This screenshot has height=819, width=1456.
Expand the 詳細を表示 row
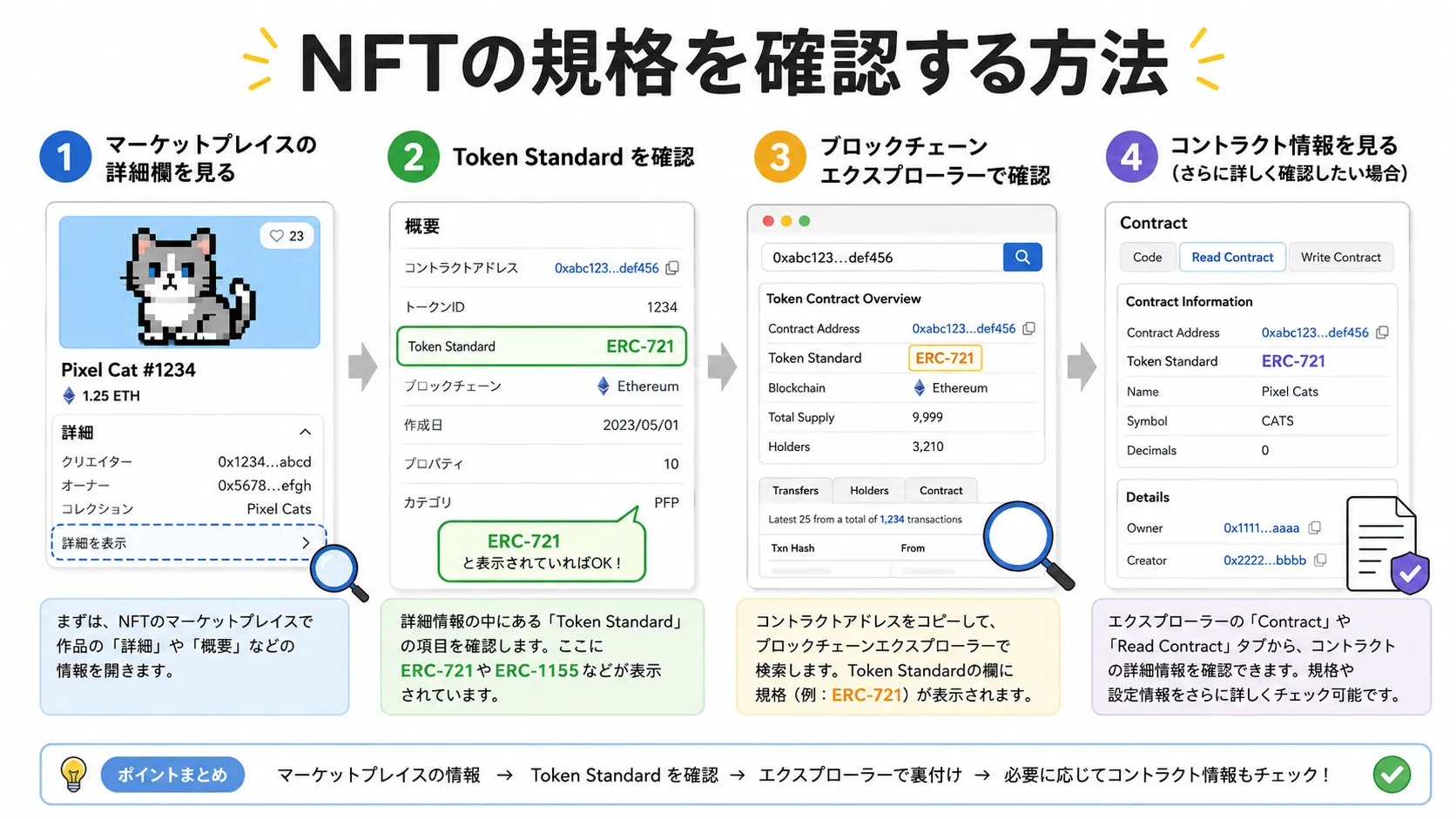[189, 542]
